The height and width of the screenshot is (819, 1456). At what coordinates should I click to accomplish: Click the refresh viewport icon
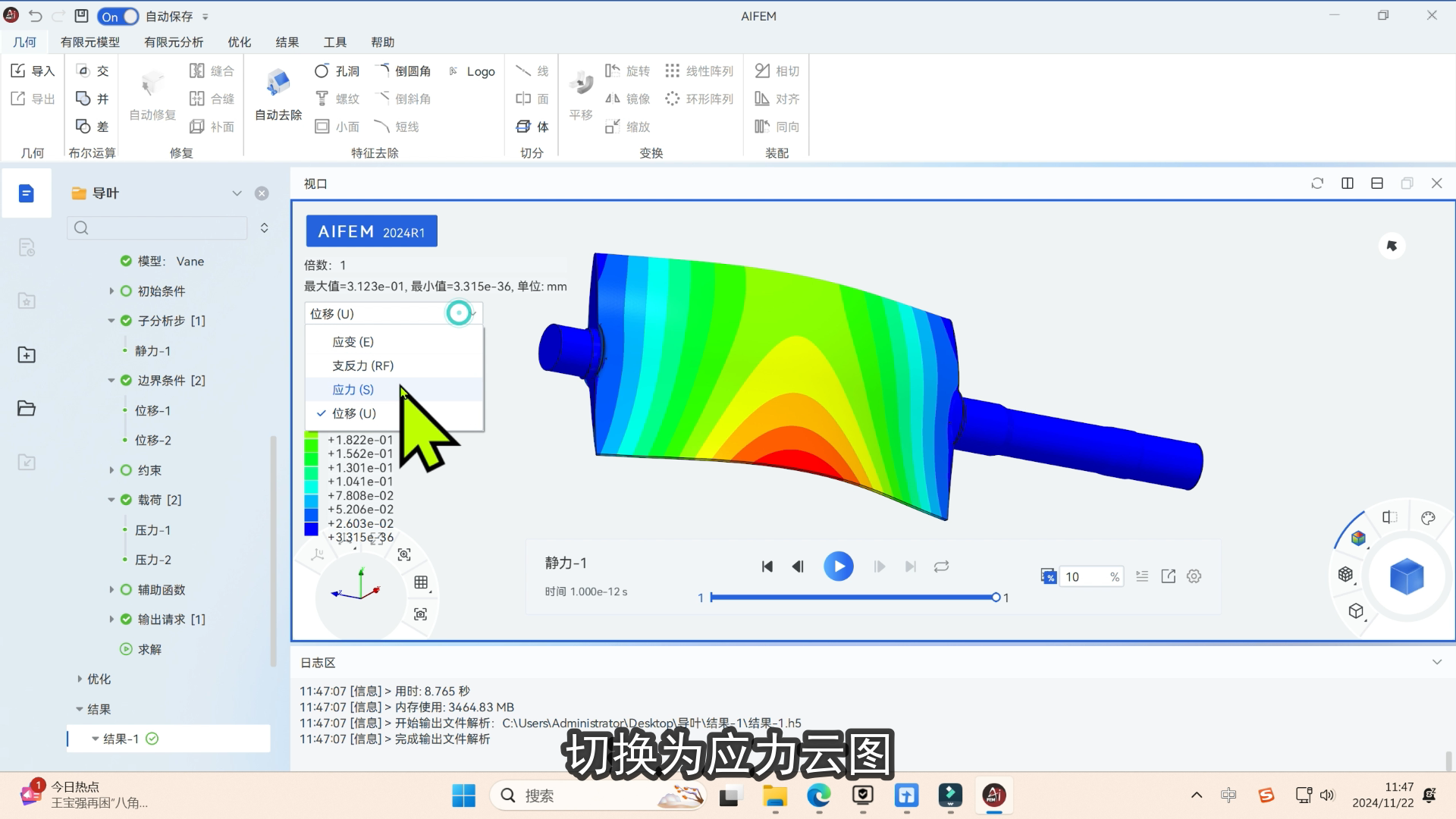pyautogui.click(x=1317, y=184)
